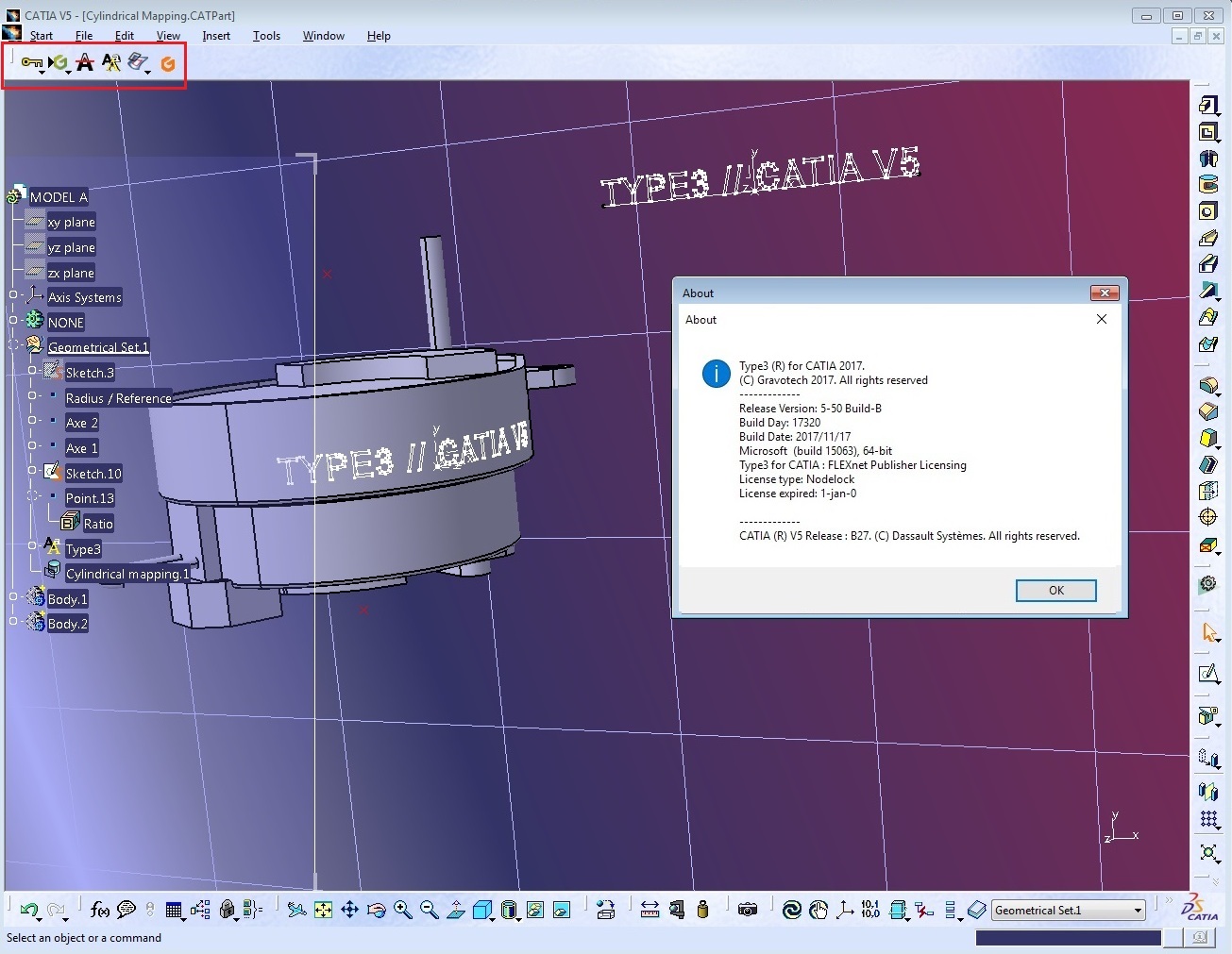Image resolution: width=1232 pixels, height=954 pixels.
Task: Click the Zoom In magnifier
Action: pos(403,910)
